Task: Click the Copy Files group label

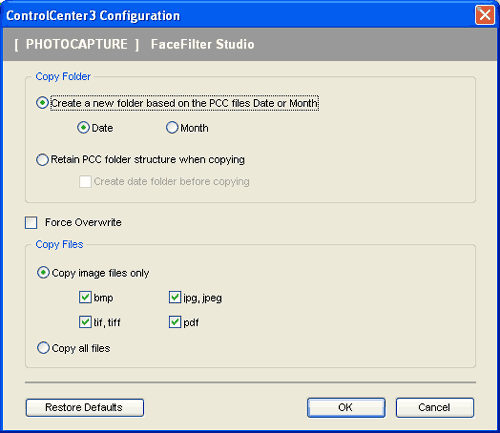Action: 59,245
